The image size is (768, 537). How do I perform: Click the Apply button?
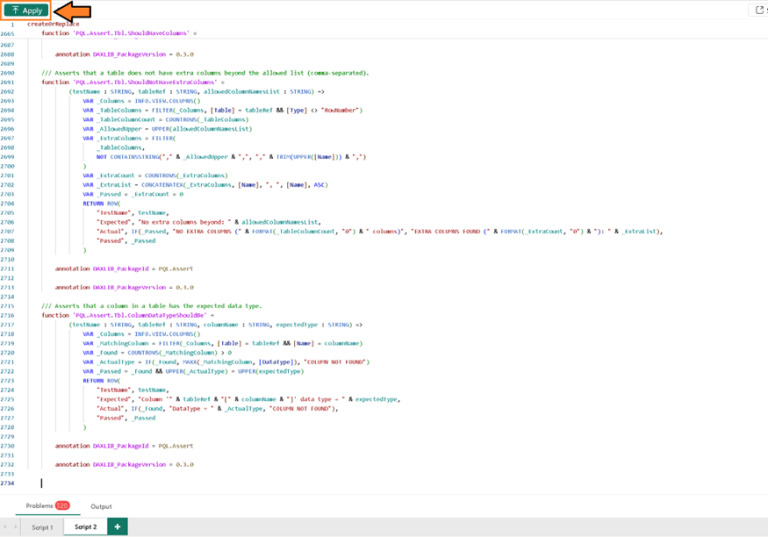pos(26,10)
